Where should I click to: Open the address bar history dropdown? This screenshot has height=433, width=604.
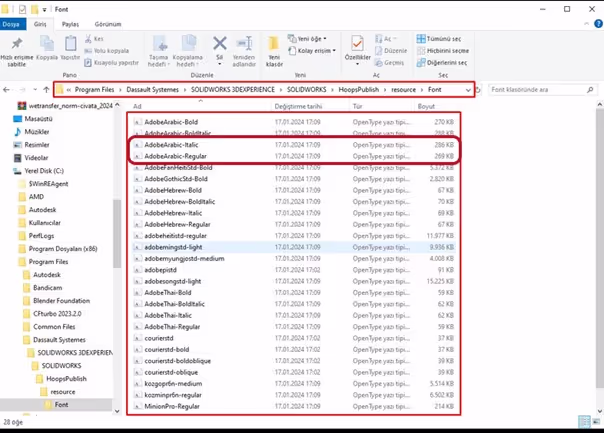coord(468,90)
